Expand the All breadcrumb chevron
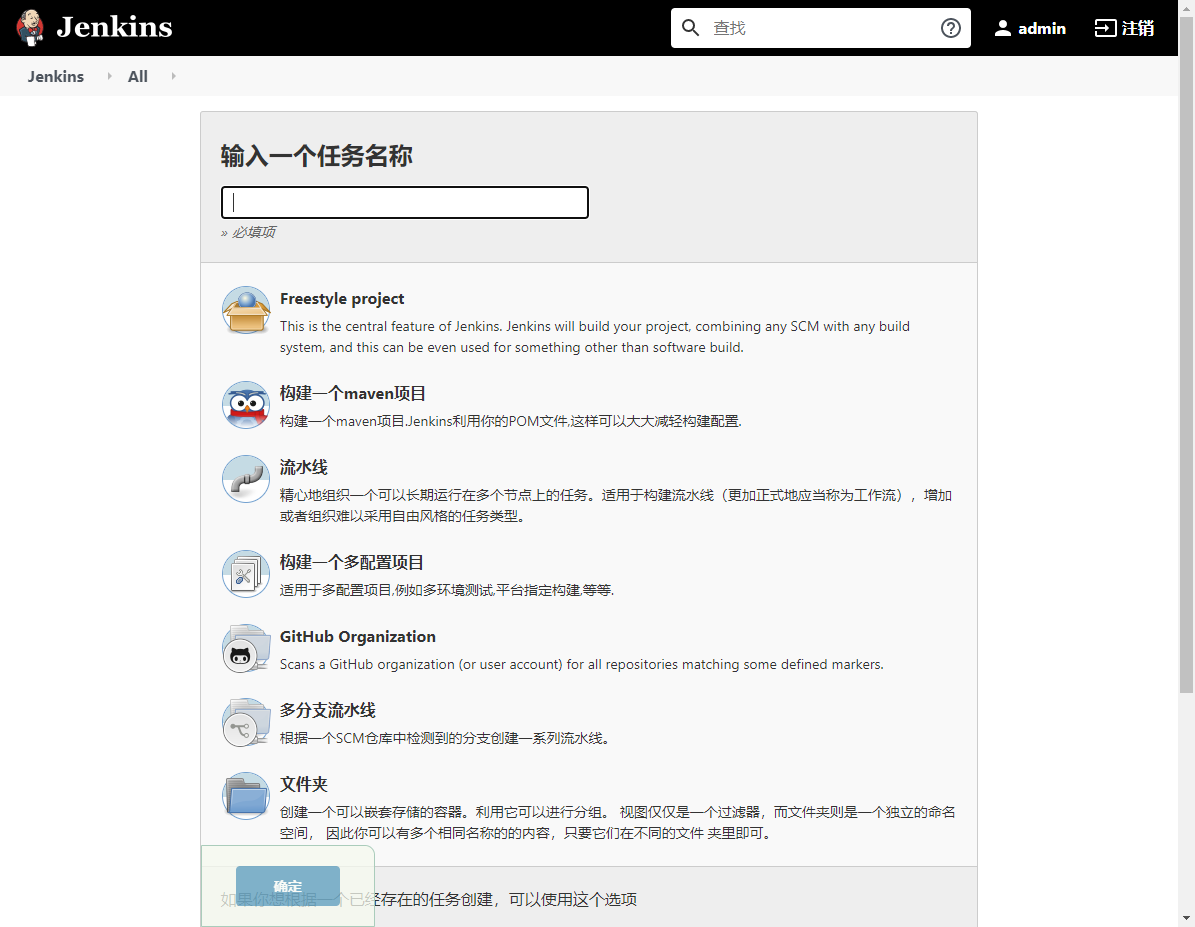 pos(172,76)
